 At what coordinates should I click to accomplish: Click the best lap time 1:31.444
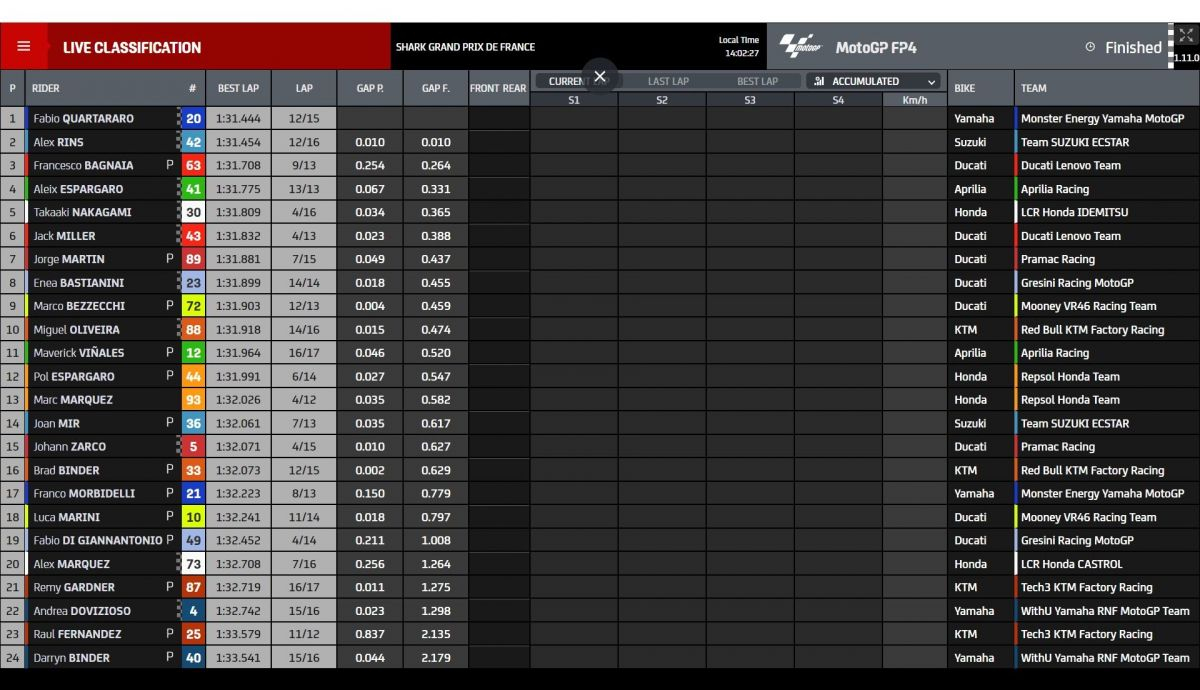point(238,118)
